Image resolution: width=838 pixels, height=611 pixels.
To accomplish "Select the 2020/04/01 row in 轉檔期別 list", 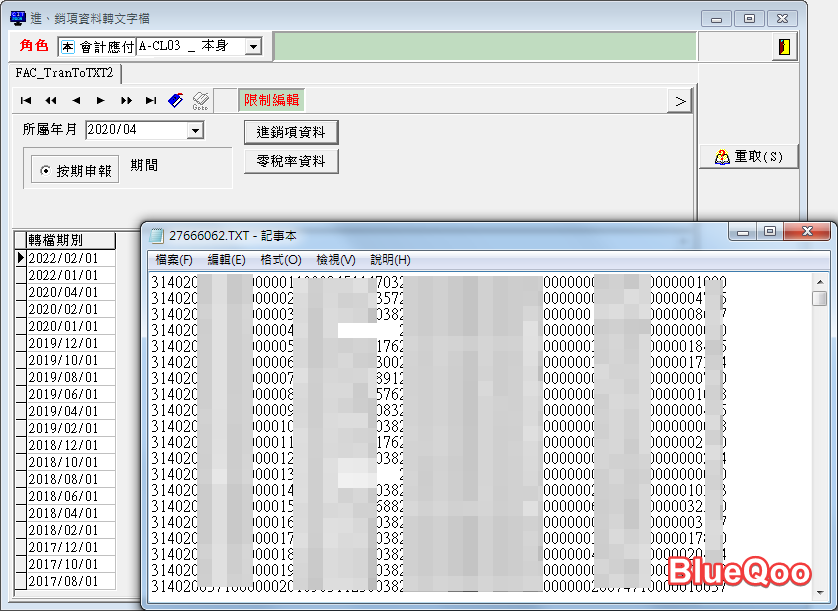I will (x=63, y=292).
